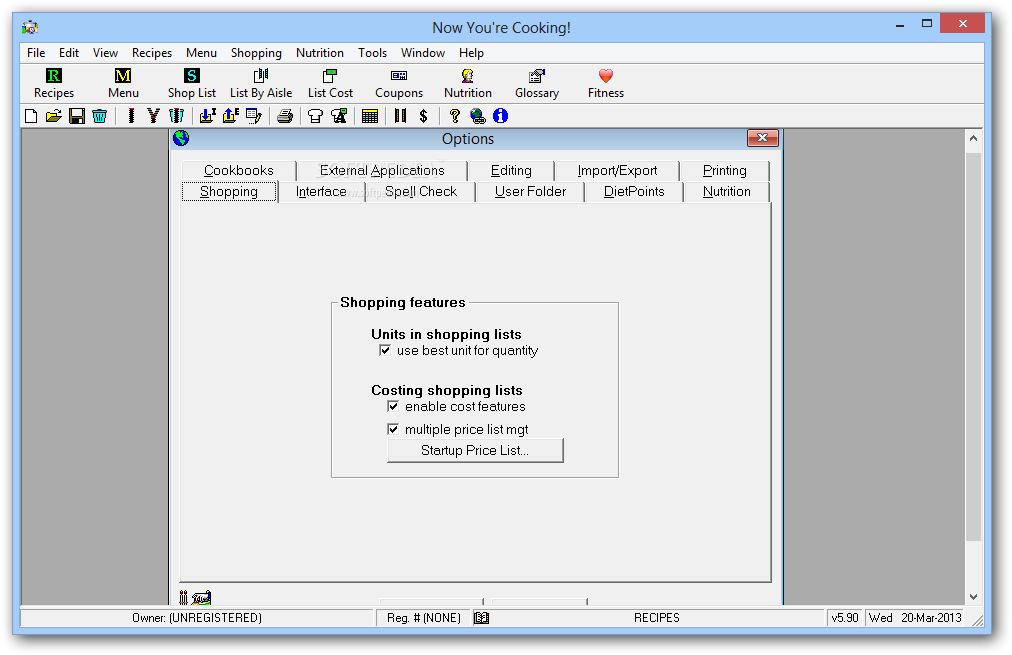Click the import icon with down arrow

coord(207,116)
